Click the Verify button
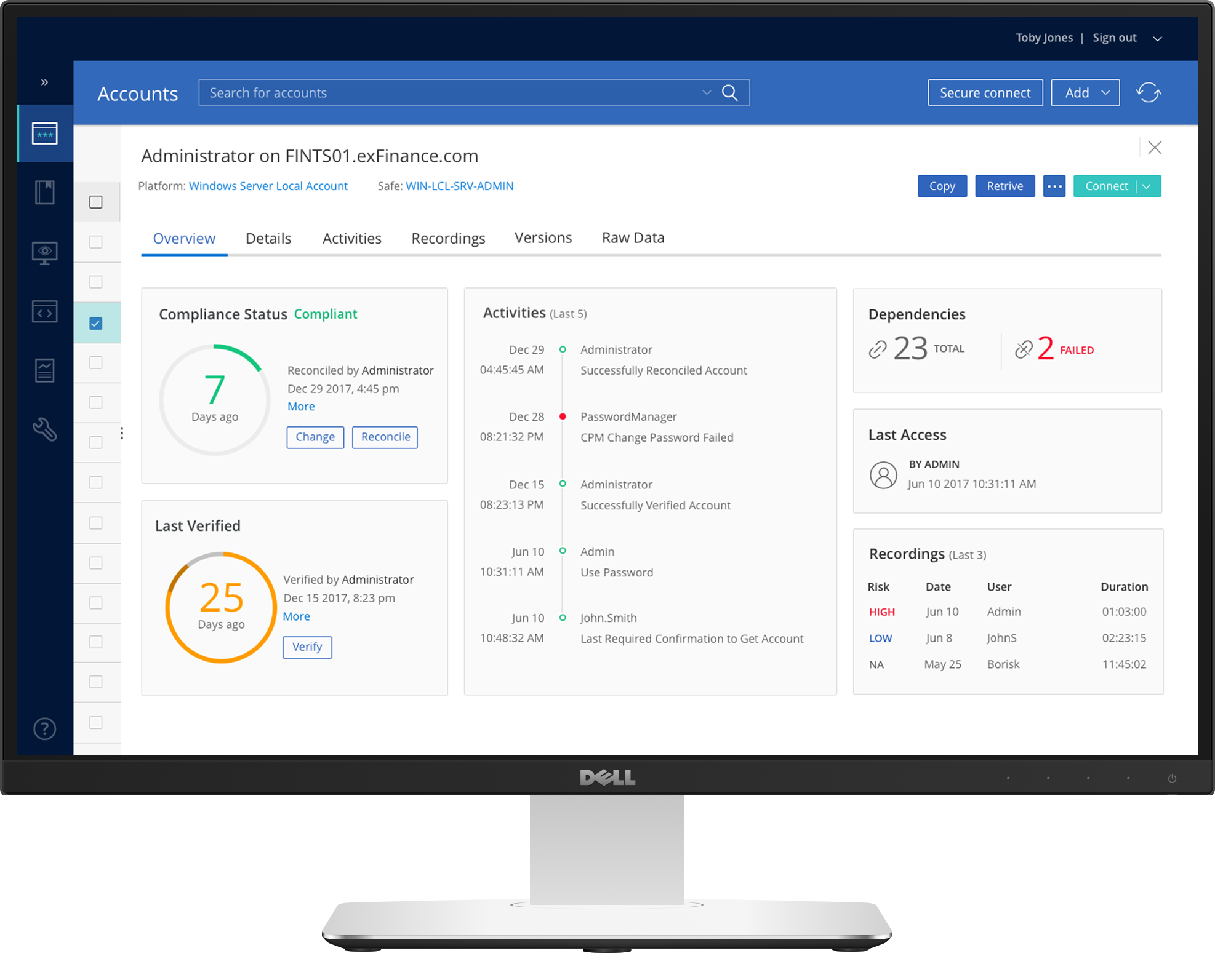 307,647
